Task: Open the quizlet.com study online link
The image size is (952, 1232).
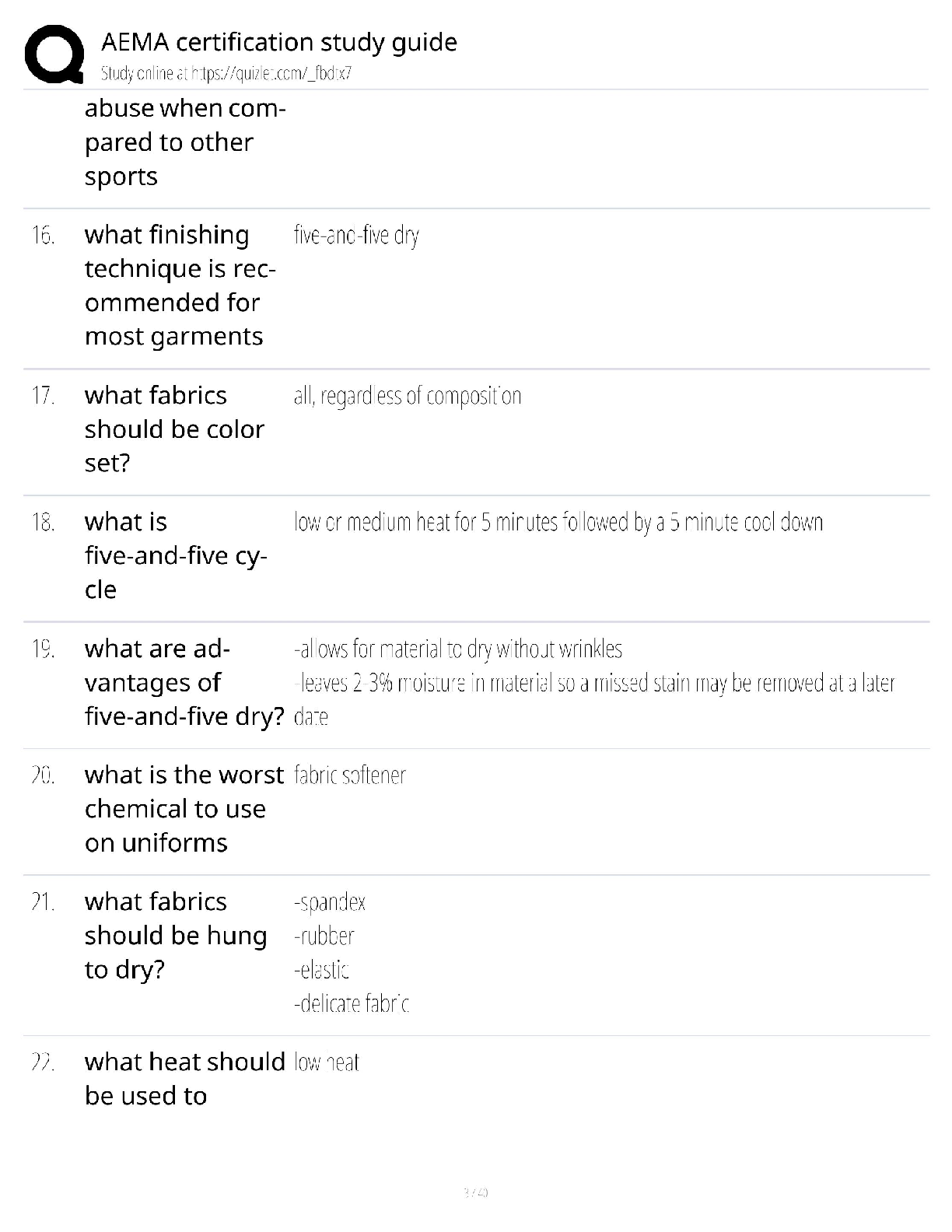Action: 226,74
